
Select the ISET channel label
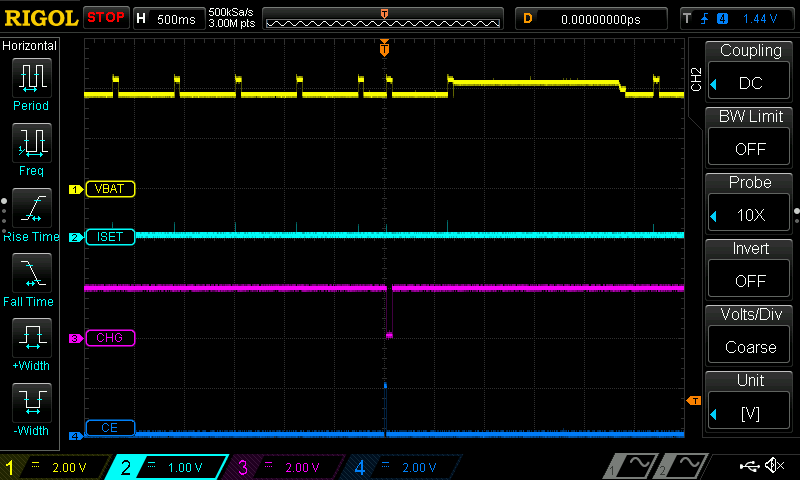110,237
